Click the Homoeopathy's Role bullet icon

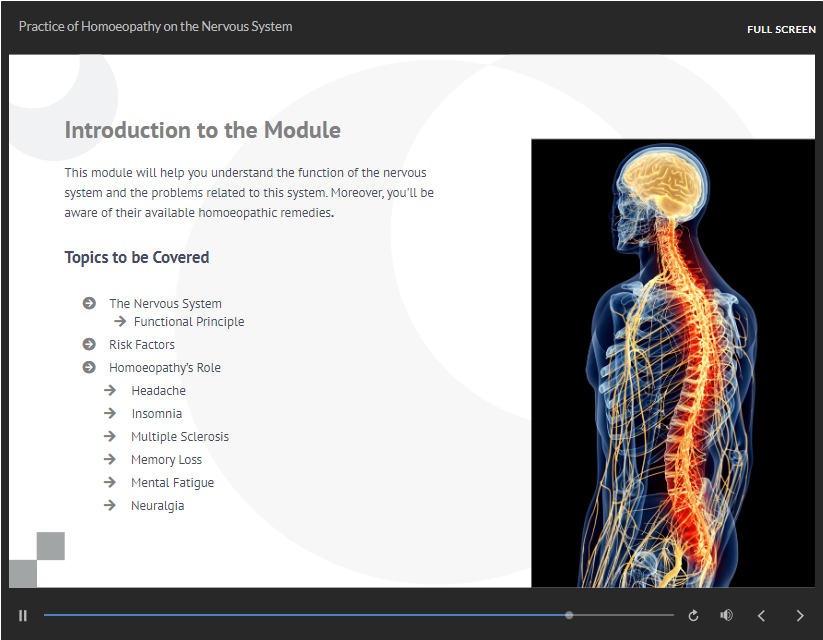coord(89,367)
